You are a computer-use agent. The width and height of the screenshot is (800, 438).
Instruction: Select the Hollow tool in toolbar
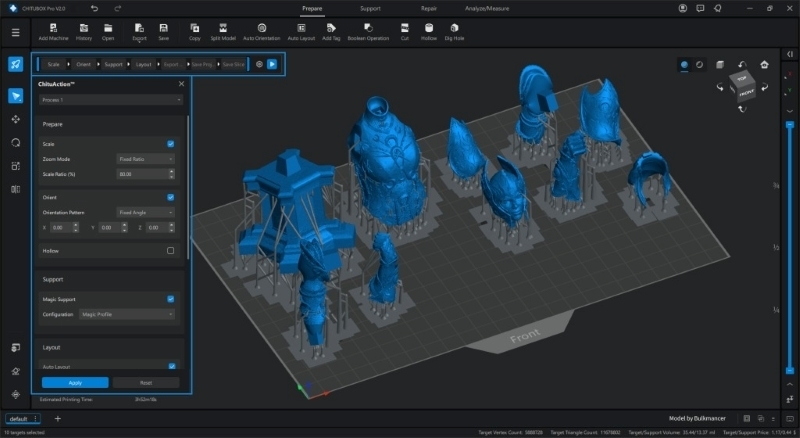point(428,28)
